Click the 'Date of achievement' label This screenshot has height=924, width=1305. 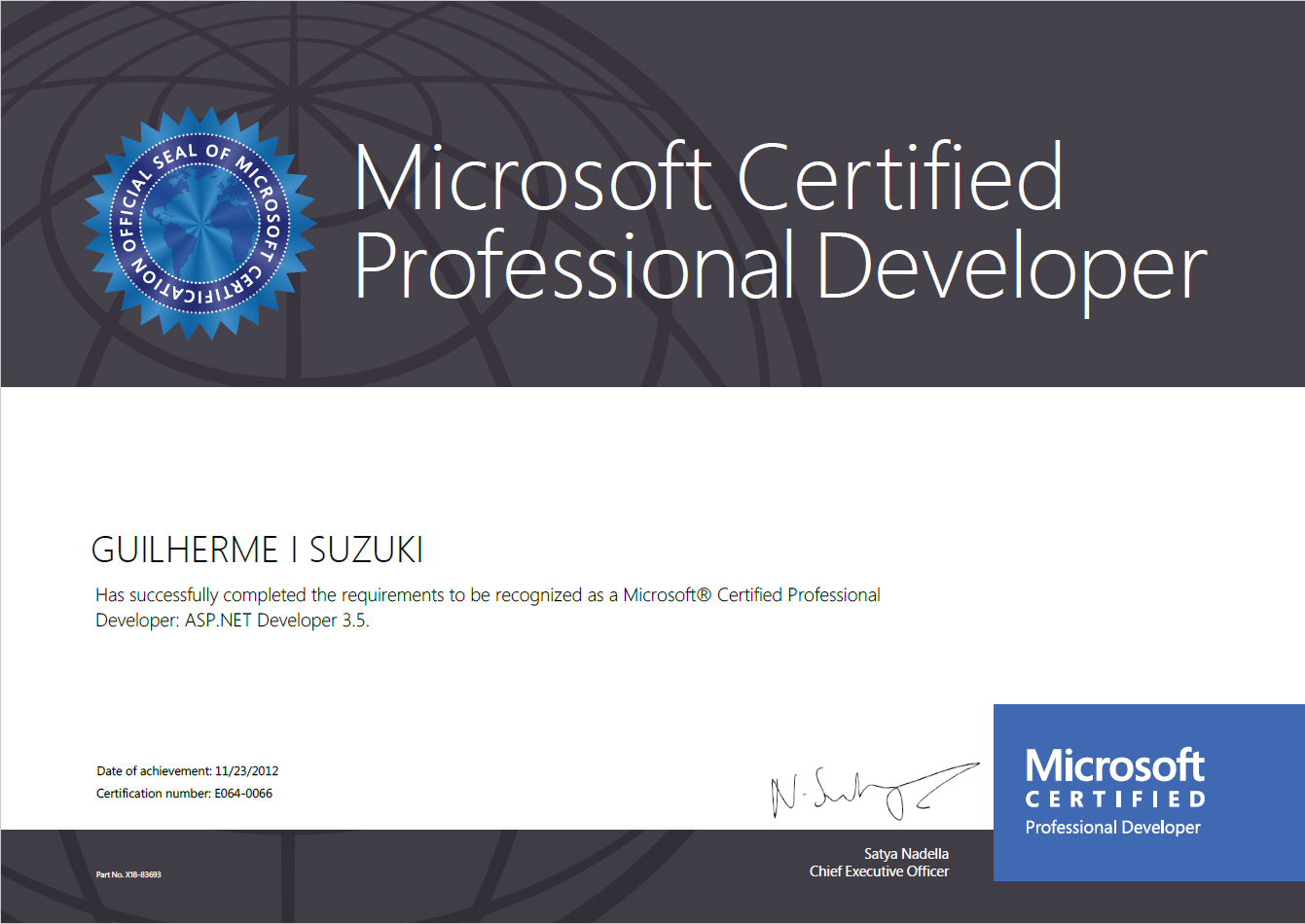(154, 771)
